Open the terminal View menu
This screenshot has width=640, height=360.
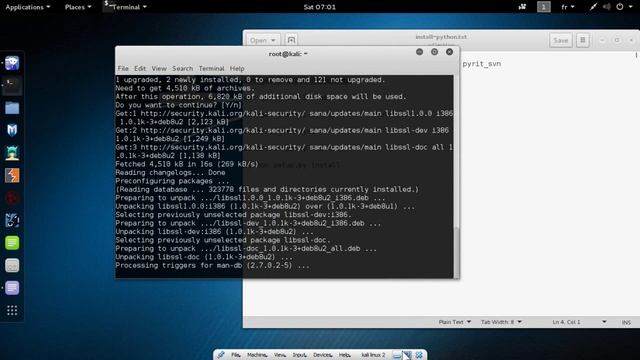pos(159,69)
